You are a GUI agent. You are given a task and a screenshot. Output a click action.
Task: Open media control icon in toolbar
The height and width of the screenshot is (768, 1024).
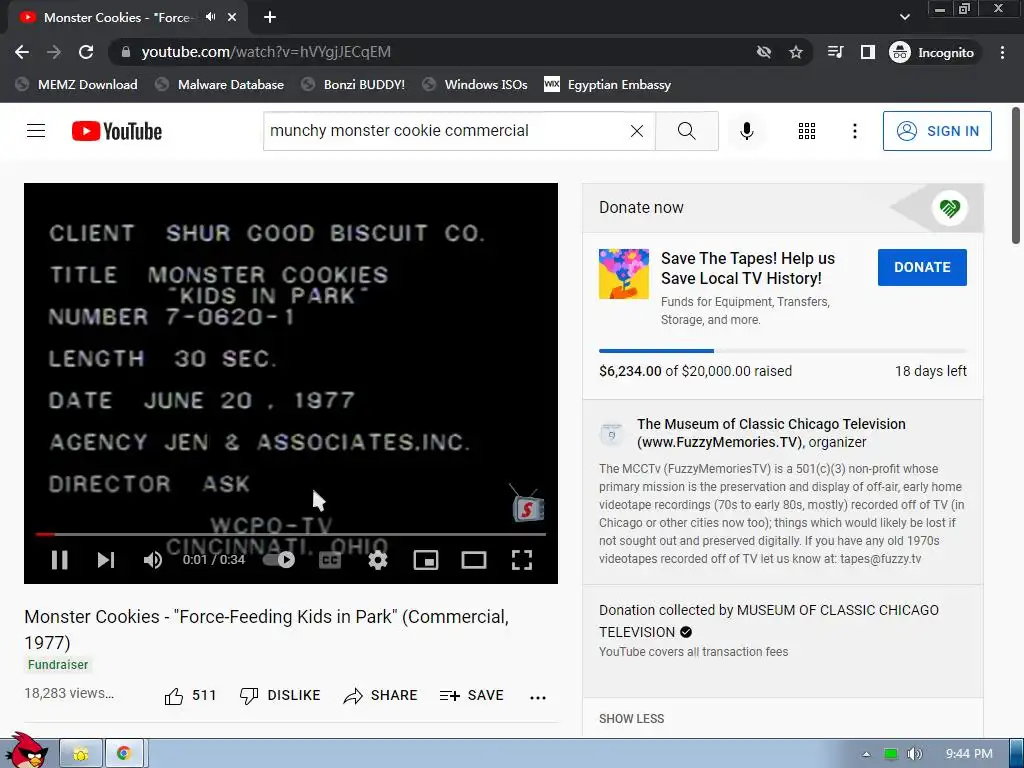point(835,52)
